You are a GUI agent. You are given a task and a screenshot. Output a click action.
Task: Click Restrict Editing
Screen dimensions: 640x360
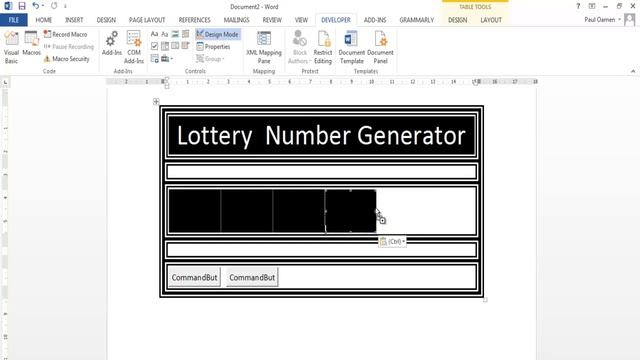tap(323, 47)
